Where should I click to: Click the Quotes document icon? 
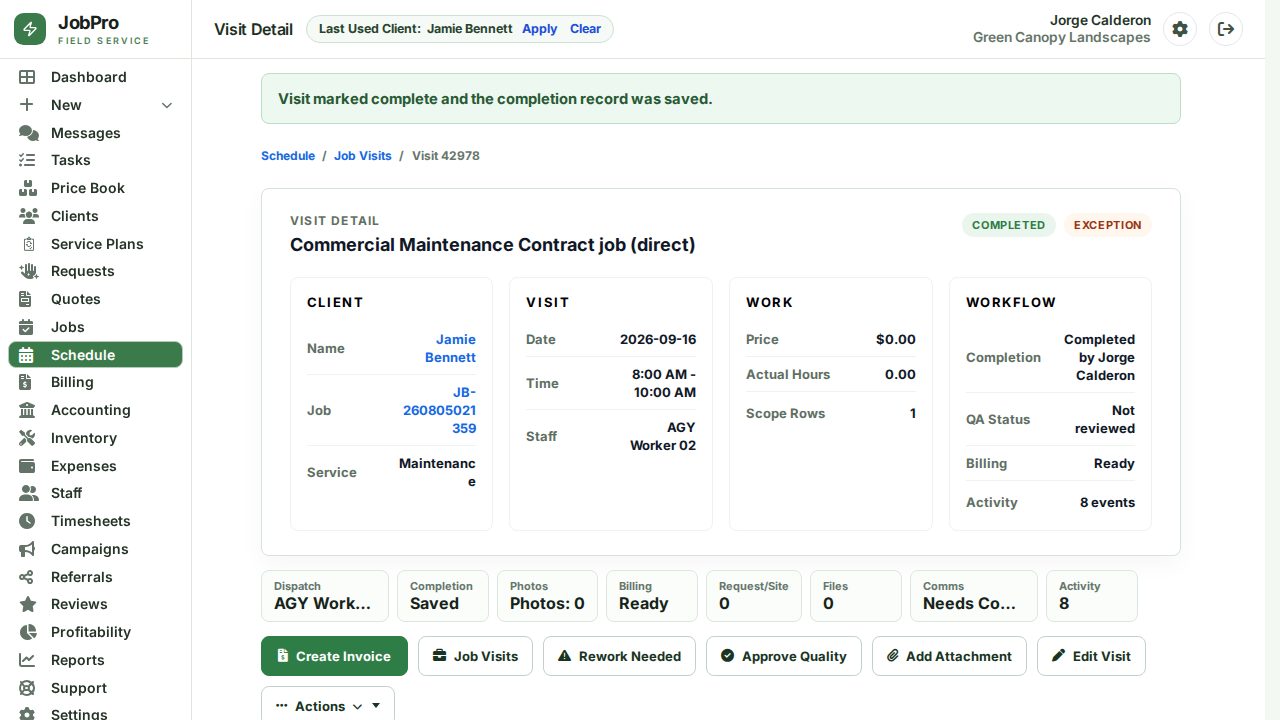pyautogui.click(x=26, y=299)
